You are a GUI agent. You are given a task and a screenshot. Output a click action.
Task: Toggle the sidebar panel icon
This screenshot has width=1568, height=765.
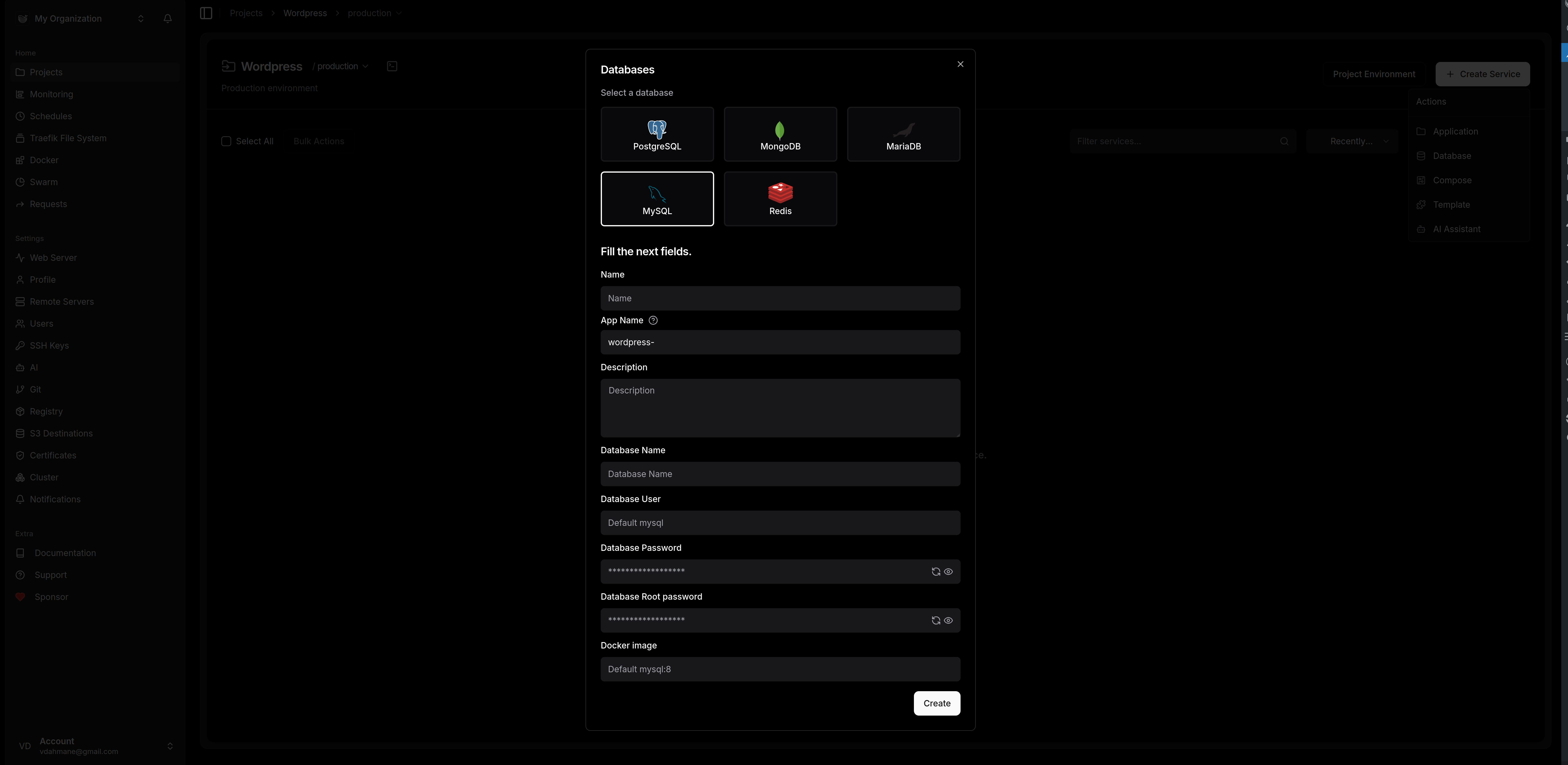point(206,13)
